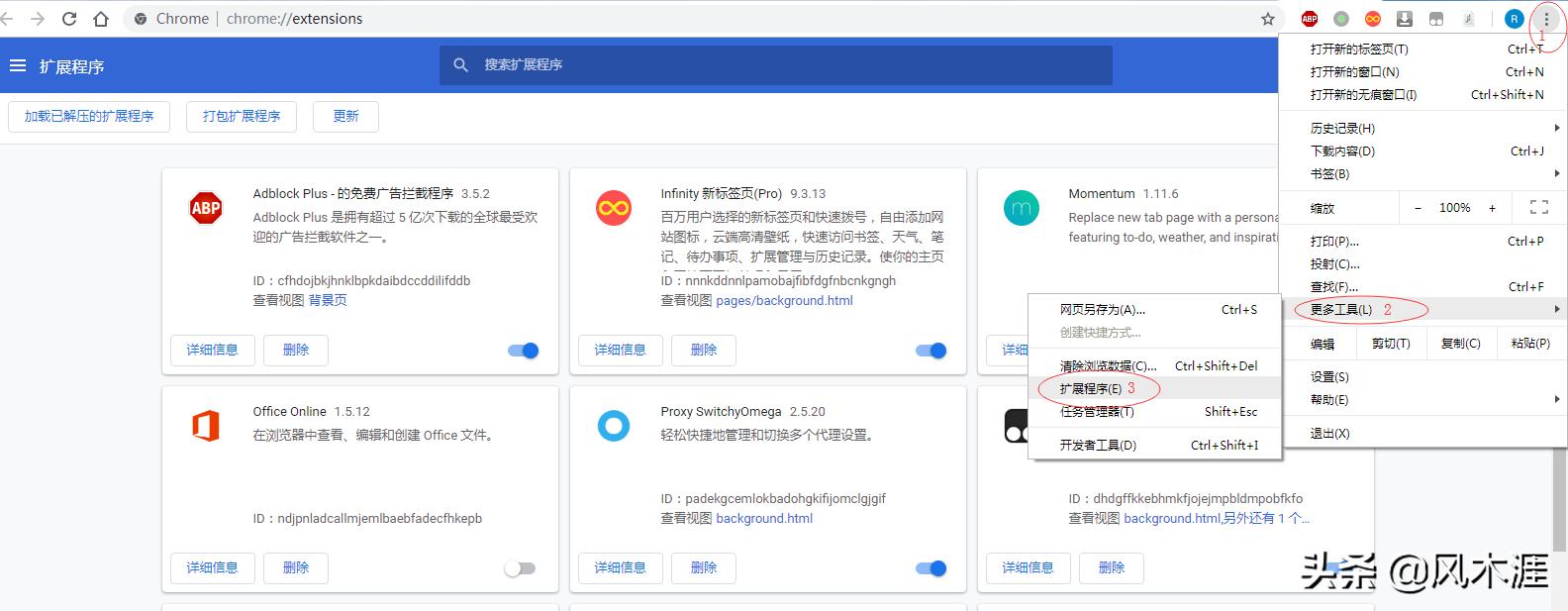The height and width of the screenshot is (611, 1568).
Task: Disable the Adblock Plus extension toggle
Action: [x=523, y=351]
